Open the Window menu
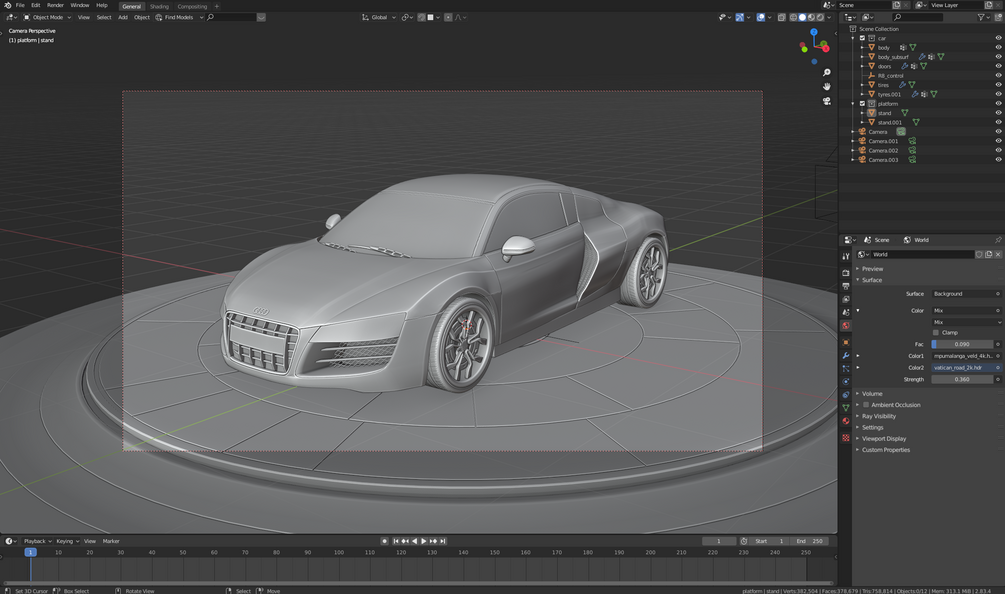 pos(79,5)
